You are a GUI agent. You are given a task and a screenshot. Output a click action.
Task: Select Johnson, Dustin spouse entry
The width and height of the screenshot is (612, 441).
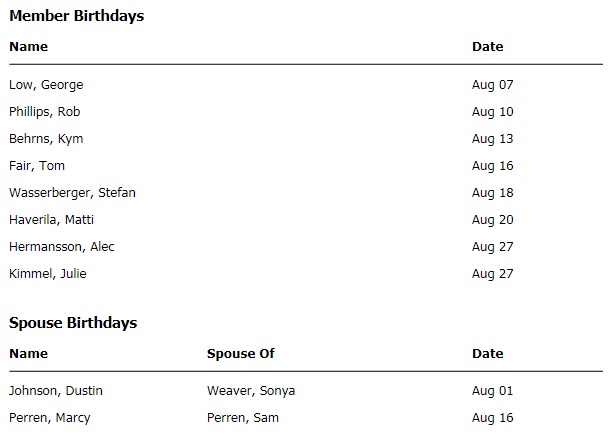click(56, 391)
